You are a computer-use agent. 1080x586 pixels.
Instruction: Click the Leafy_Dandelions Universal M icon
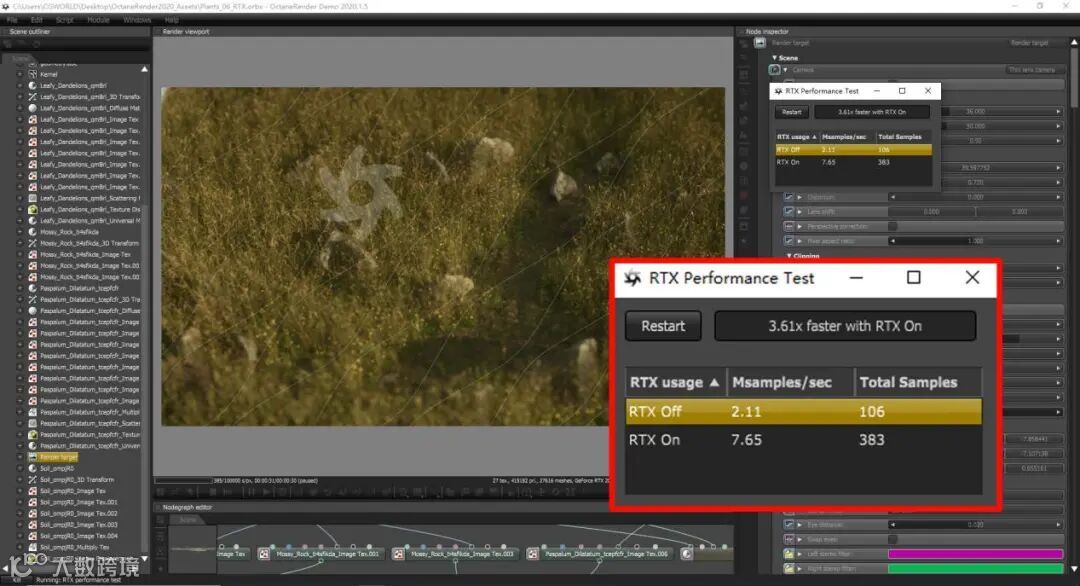(32, 220)
